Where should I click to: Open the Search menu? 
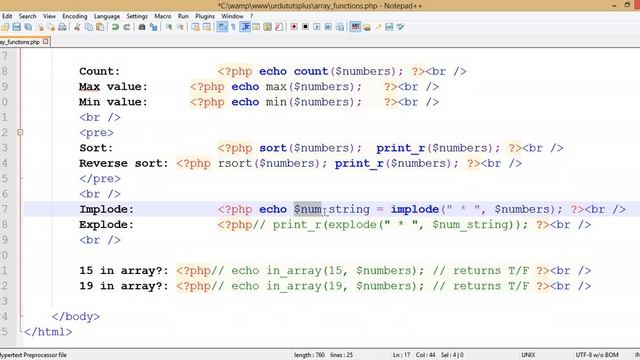click(27, 16)
